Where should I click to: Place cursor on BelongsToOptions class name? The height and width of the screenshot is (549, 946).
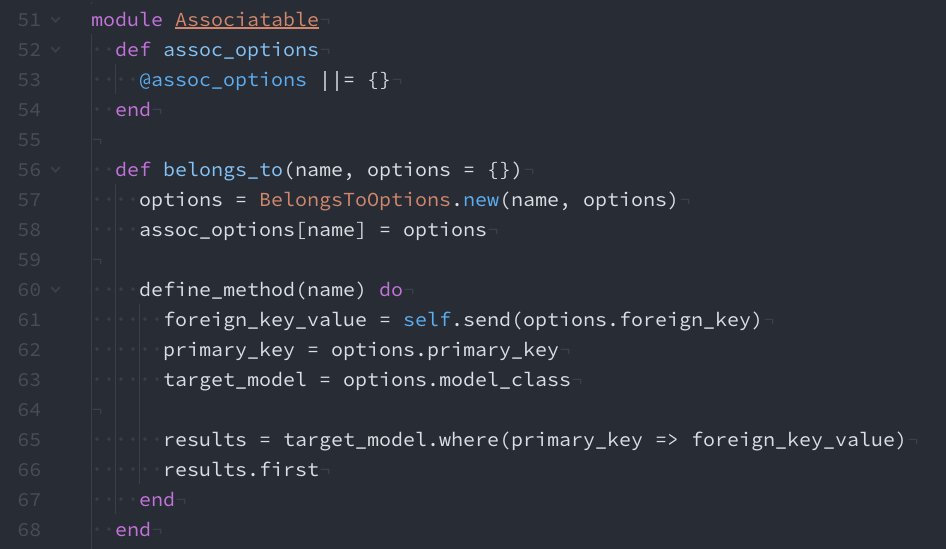354,200
